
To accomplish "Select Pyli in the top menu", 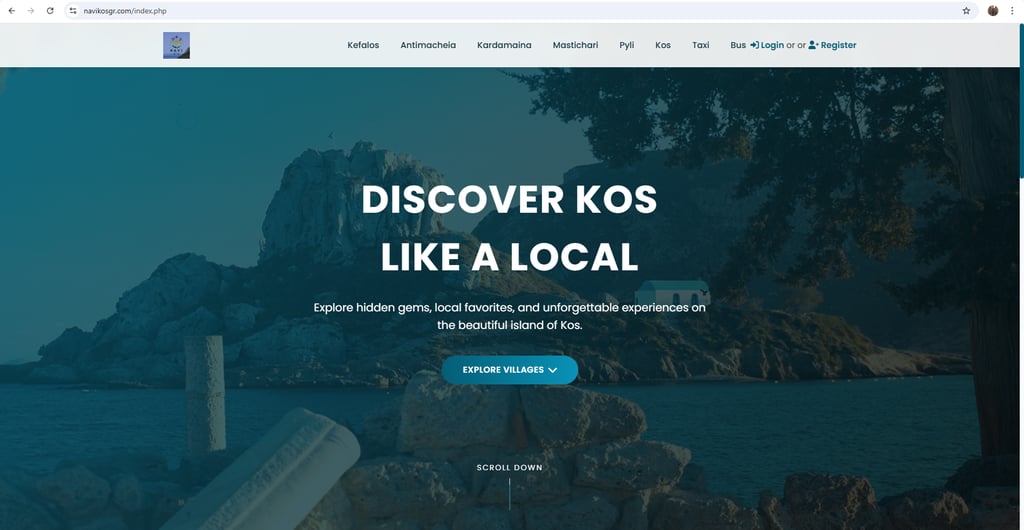I will coord(627,45).
